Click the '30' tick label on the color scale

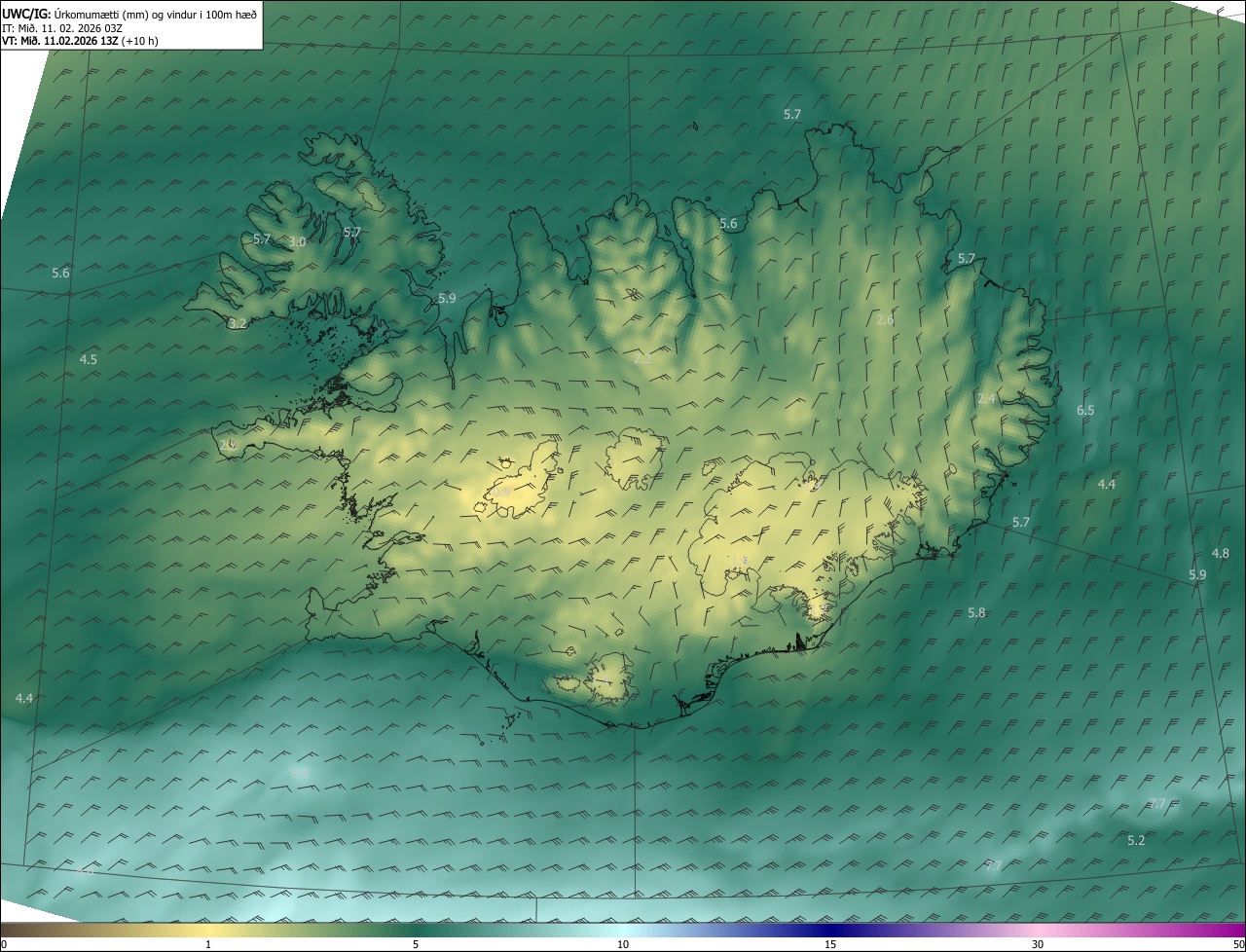pyautogui.click(x=1038, y=944)
